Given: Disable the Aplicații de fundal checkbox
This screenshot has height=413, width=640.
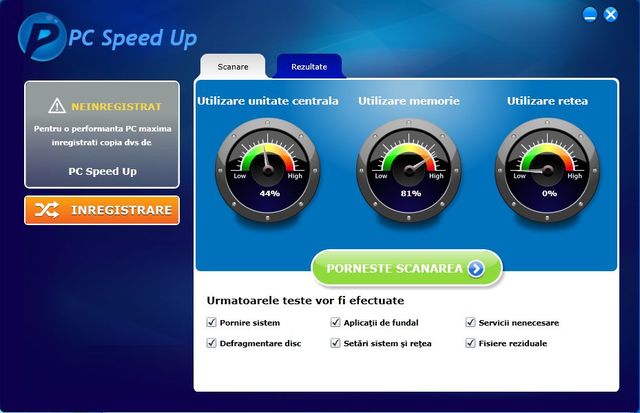Looking at the screenshot, I should pos(335,322).
